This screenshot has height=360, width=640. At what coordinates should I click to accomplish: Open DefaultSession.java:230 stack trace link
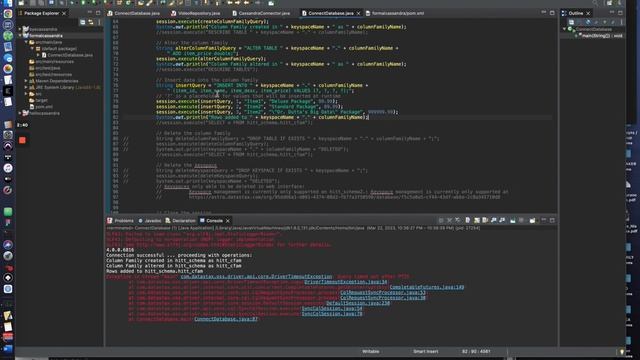[x=358, y=303]
